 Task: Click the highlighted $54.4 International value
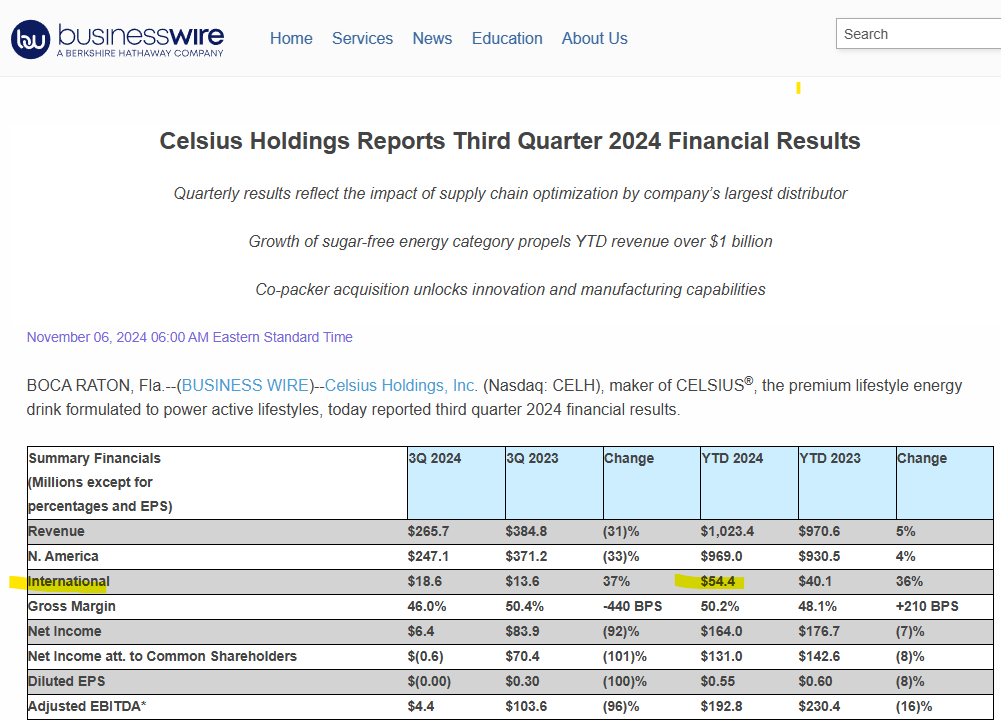718,582
